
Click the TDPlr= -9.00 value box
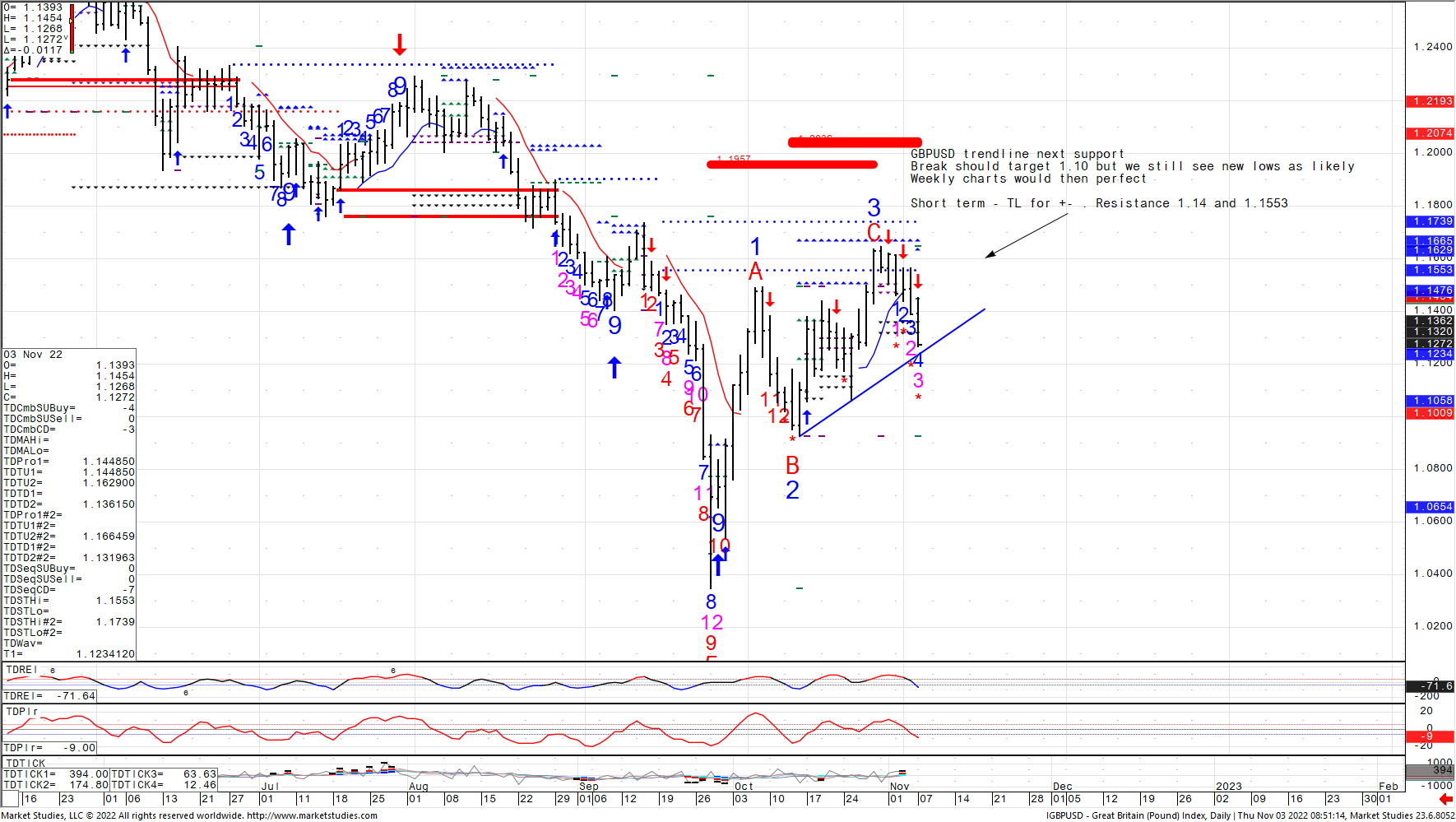[x=50, y=748]
